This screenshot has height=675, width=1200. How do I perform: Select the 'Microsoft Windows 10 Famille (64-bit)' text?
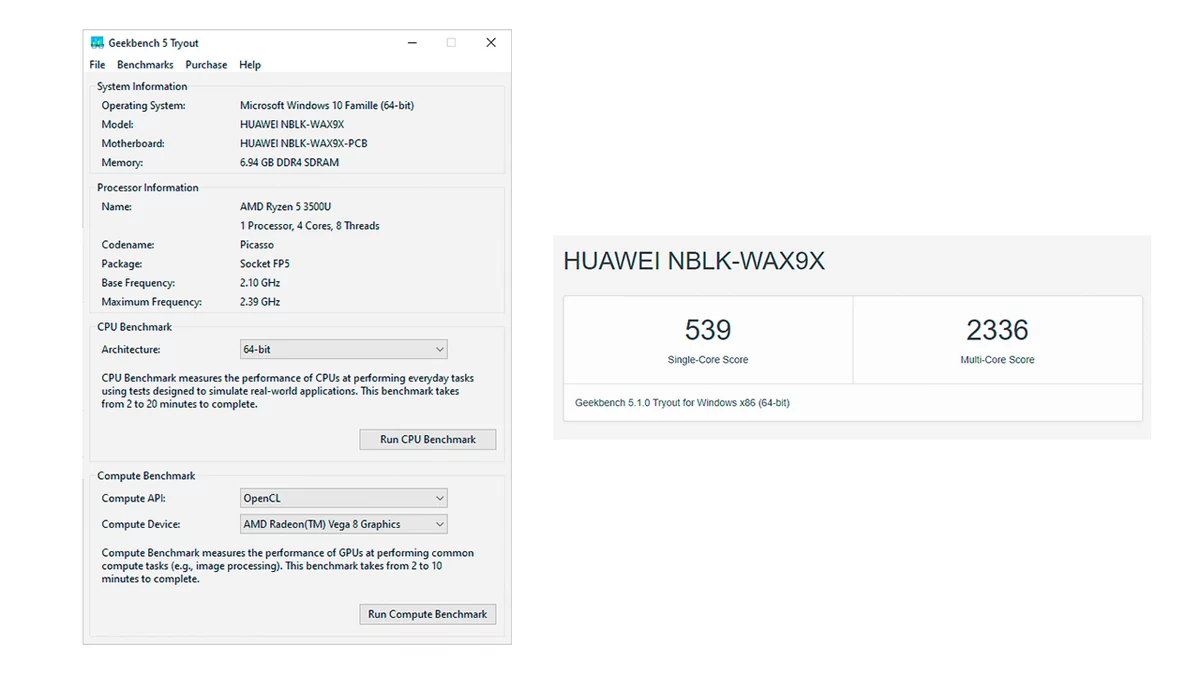point(327,106)
